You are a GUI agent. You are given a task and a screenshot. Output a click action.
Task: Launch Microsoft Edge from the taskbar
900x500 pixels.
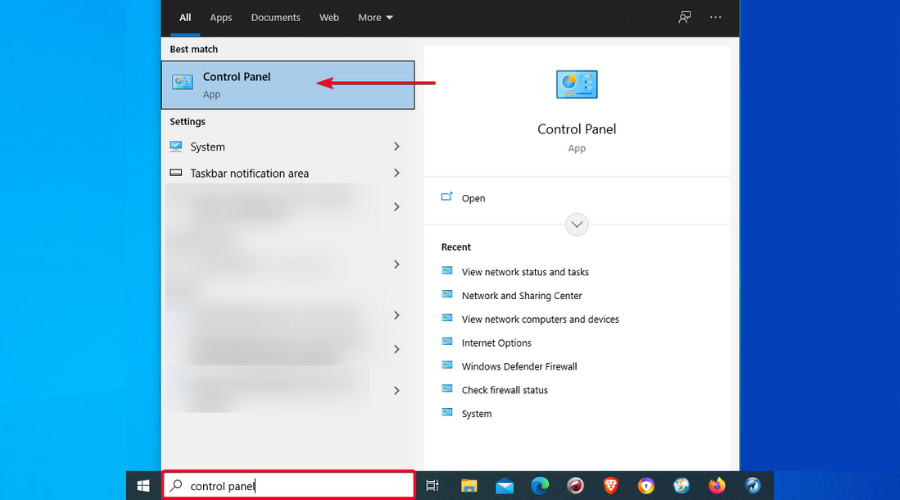[x=540, y=486]
